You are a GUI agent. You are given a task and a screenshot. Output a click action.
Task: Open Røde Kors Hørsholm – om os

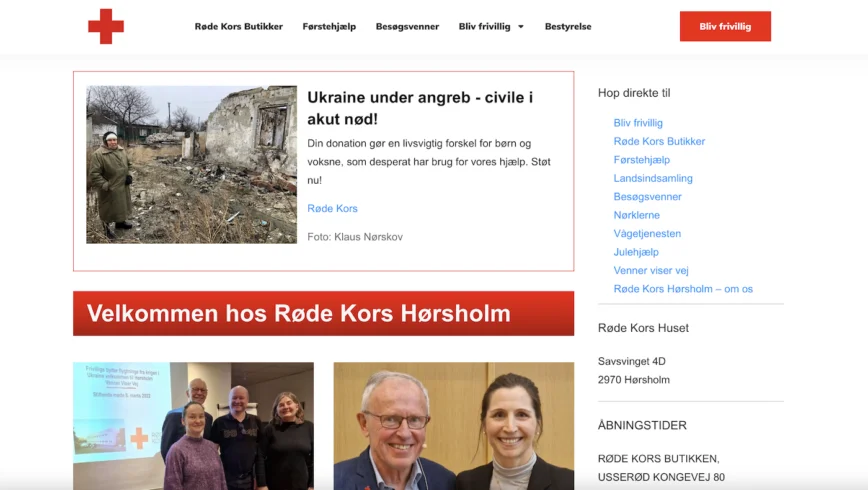[683, 289]
